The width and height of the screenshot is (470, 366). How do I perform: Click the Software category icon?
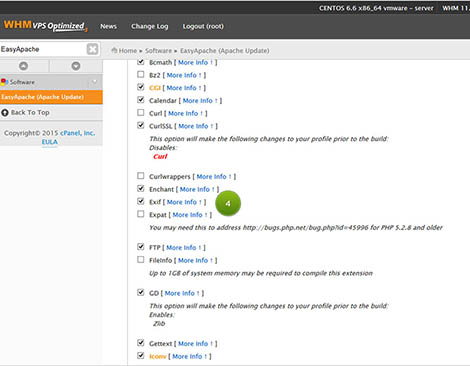[x=4, y=82]
